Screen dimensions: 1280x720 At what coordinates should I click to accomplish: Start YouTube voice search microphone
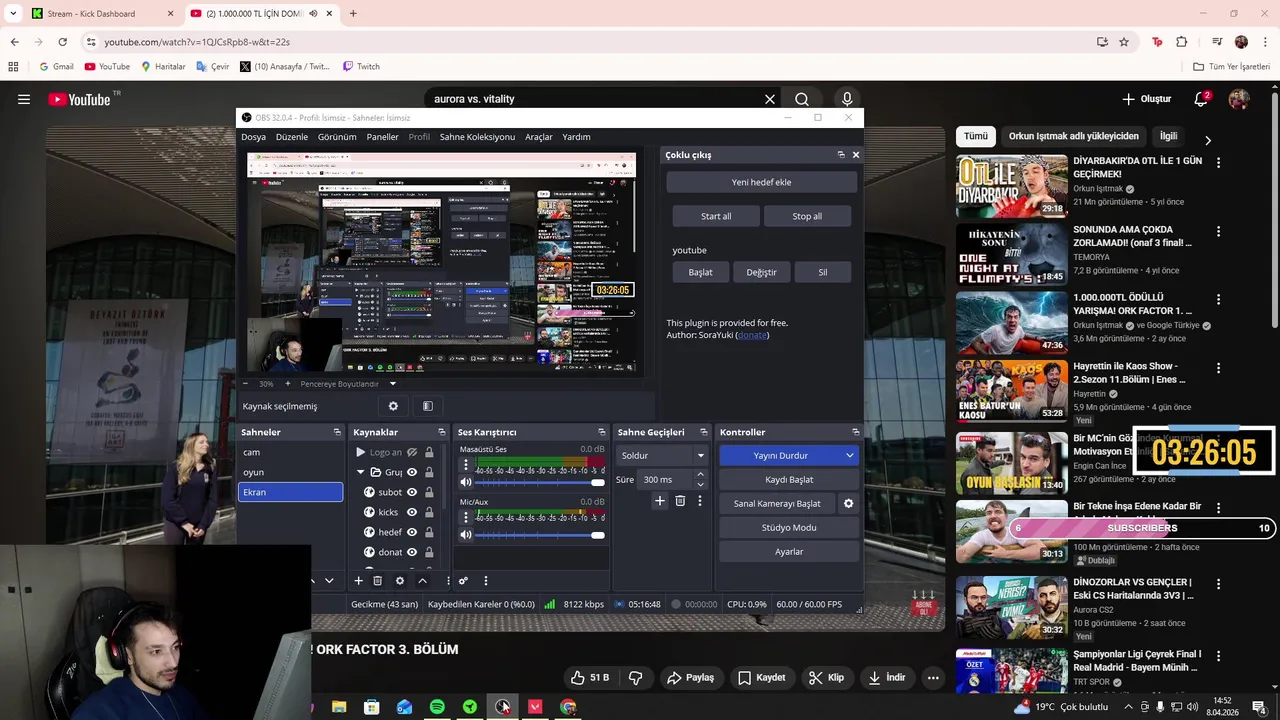847,99
